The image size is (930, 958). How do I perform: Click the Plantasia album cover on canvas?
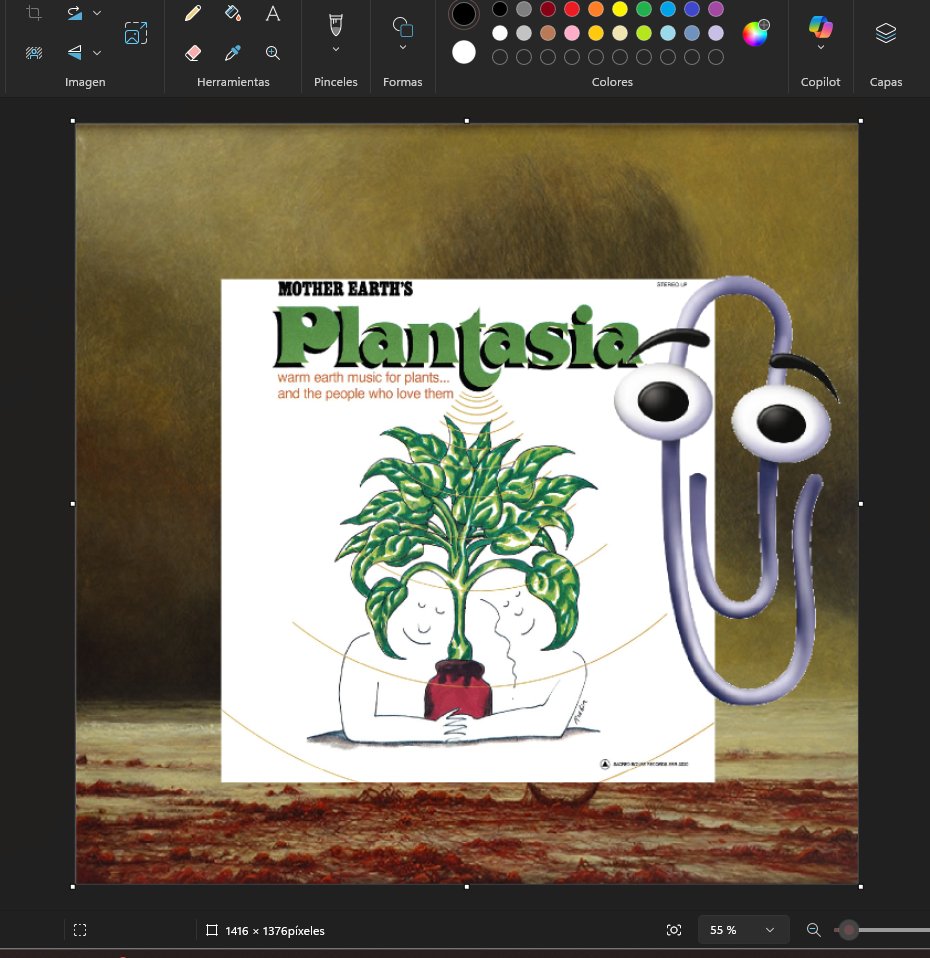(467, 530)
